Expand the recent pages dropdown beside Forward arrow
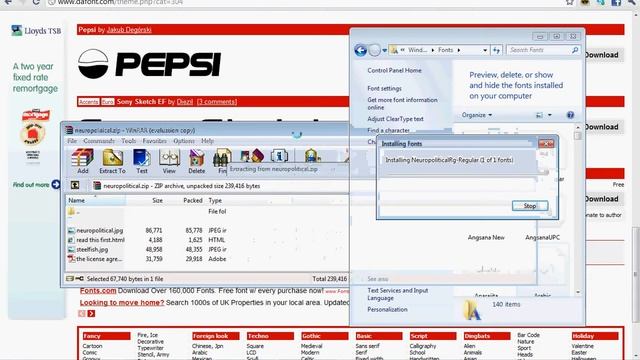 384,51
